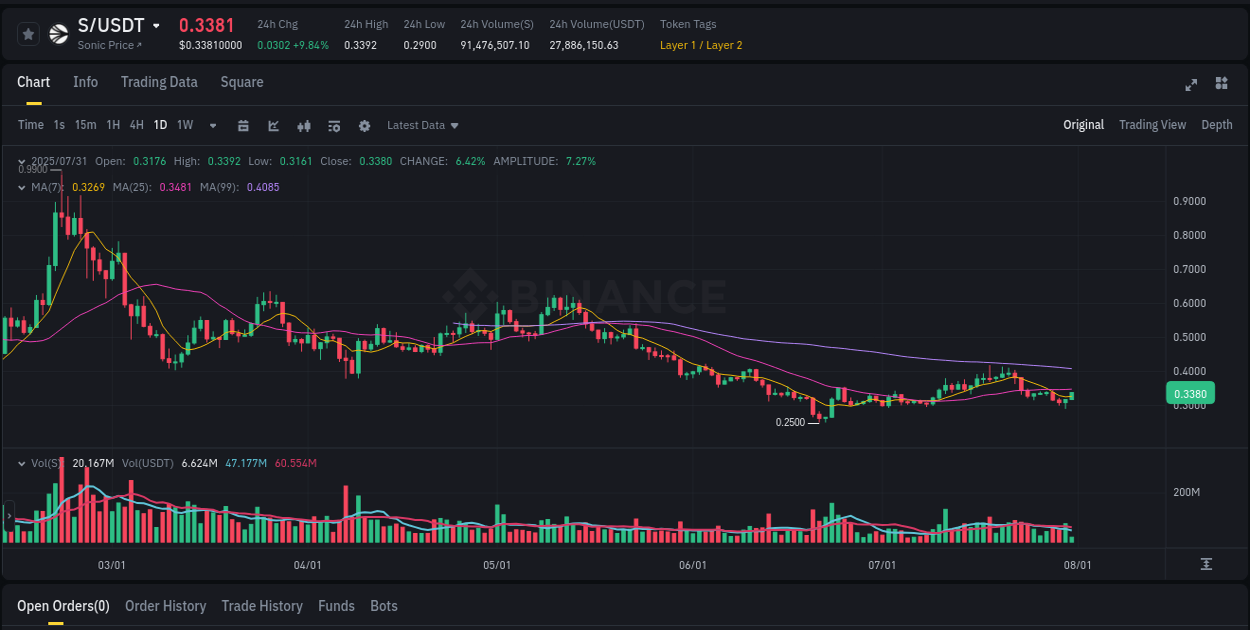Open the layout widget icon top right
The height and width of the screenshot is (630, 1250).
(1220, 85)
